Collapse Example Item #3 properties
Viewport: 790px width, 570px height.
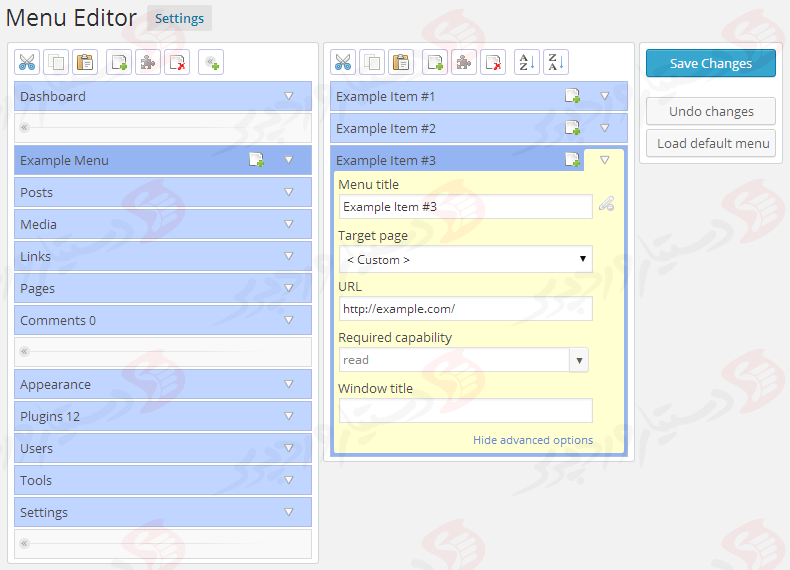click(605, 160)
